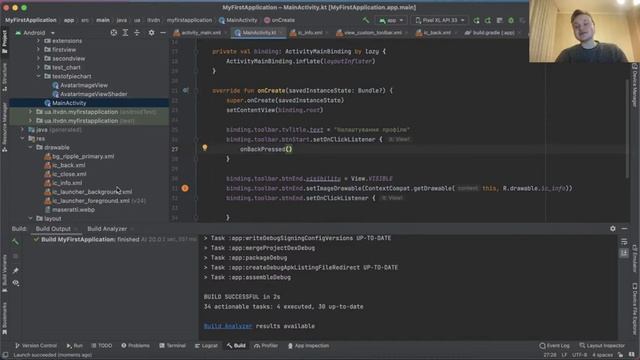Open the Device File Explorer sidebar tab
Screen dimensions: 640x360
635,309
